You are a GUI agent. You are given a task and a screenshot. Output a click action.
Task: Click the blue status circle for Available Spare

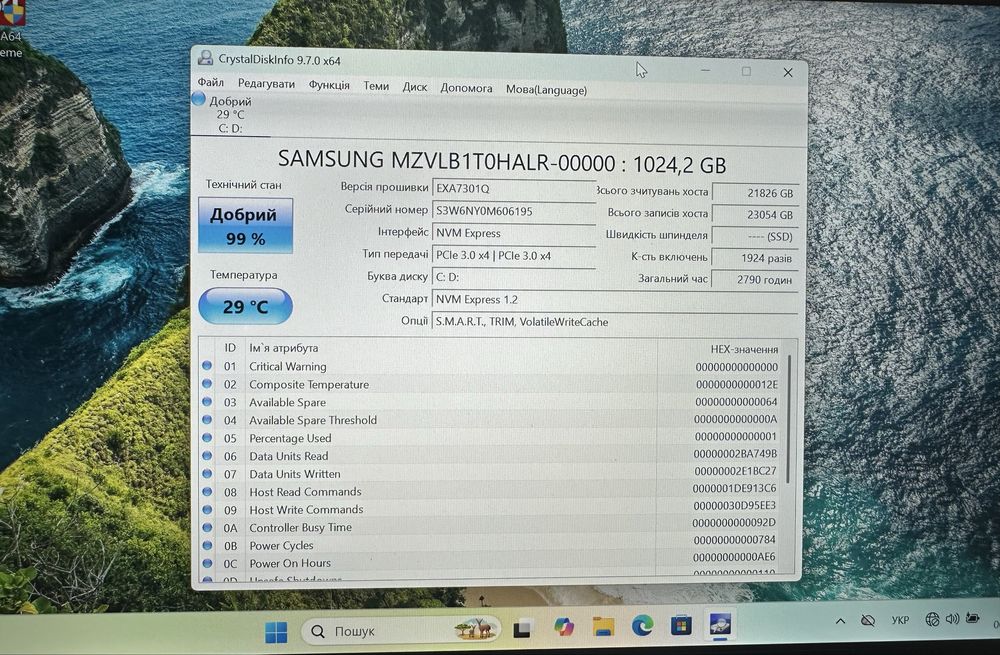pos(207,401)
